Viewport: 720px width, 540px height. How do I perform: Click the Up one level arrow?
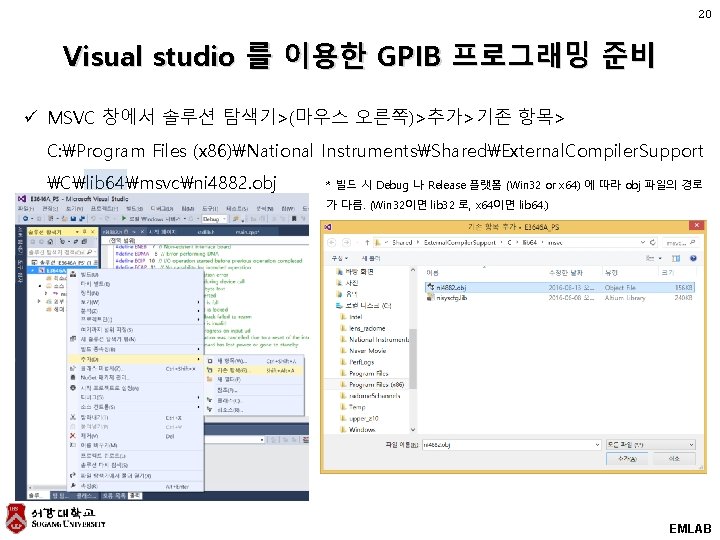click(x=367, y=242)
